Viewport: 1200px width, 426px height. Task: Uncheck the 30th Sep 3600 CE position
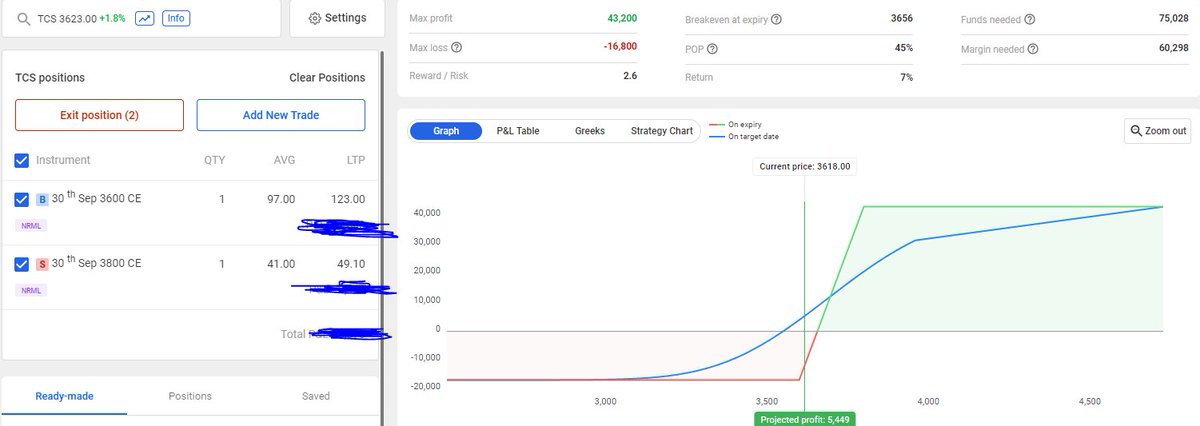[22, 199]
